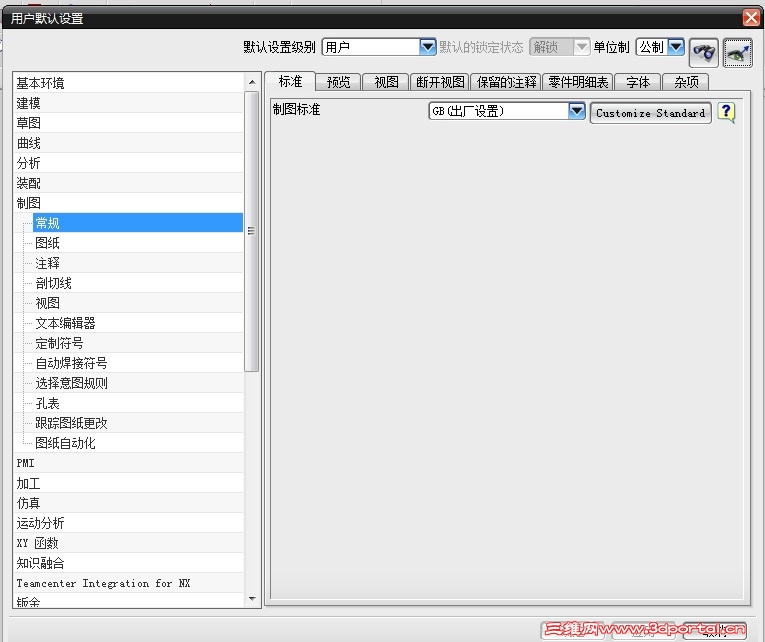The height and width of the screenshot is (642, 765).
Task: Collapse the 制图 category
Action: [x=128, y=203]
